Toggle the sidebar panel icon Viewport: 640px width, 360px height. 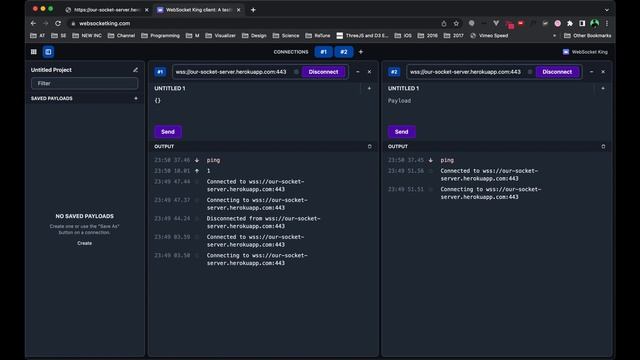coord(48,52)
